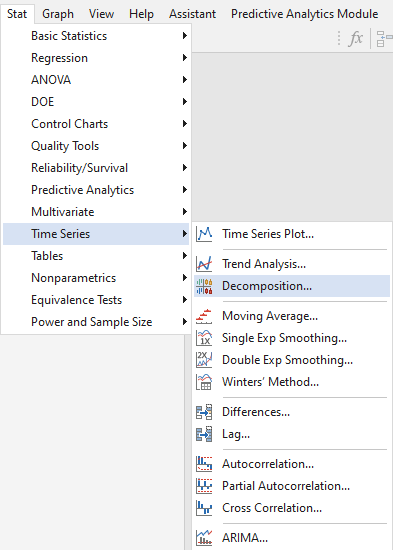Viewport: 393px width, 550px height.
Task: Click the Winters' Method icon
Action: coord(204,382)
